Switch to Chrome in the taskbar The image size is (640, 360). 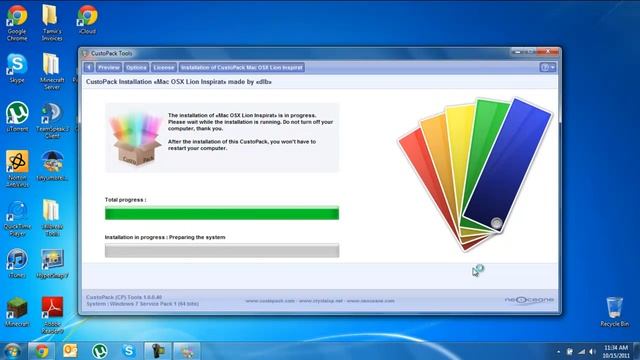[41, 351]
